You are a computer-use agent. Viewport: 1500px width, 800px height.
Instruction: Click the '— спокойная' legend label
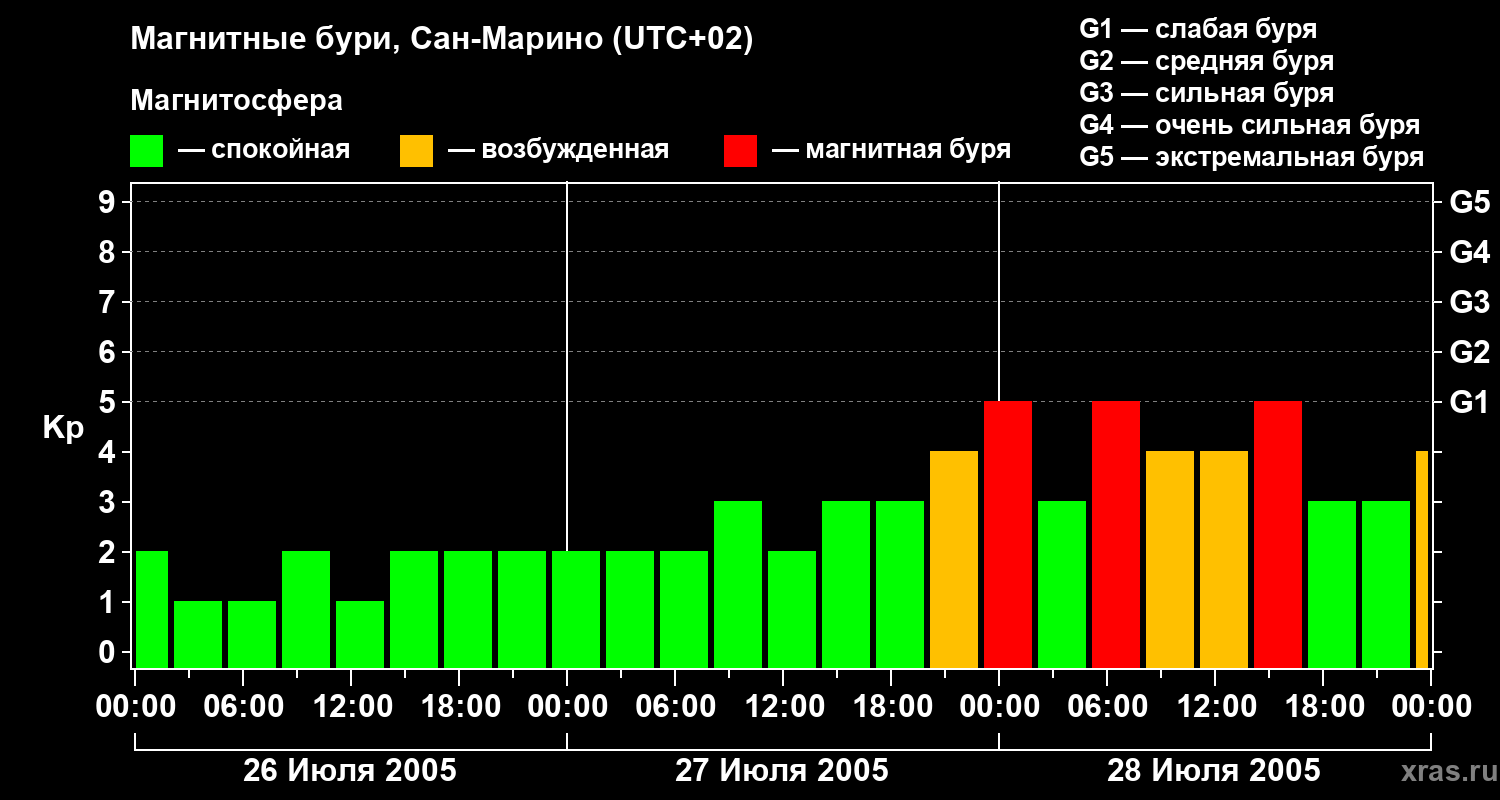[x=264, y=151]
